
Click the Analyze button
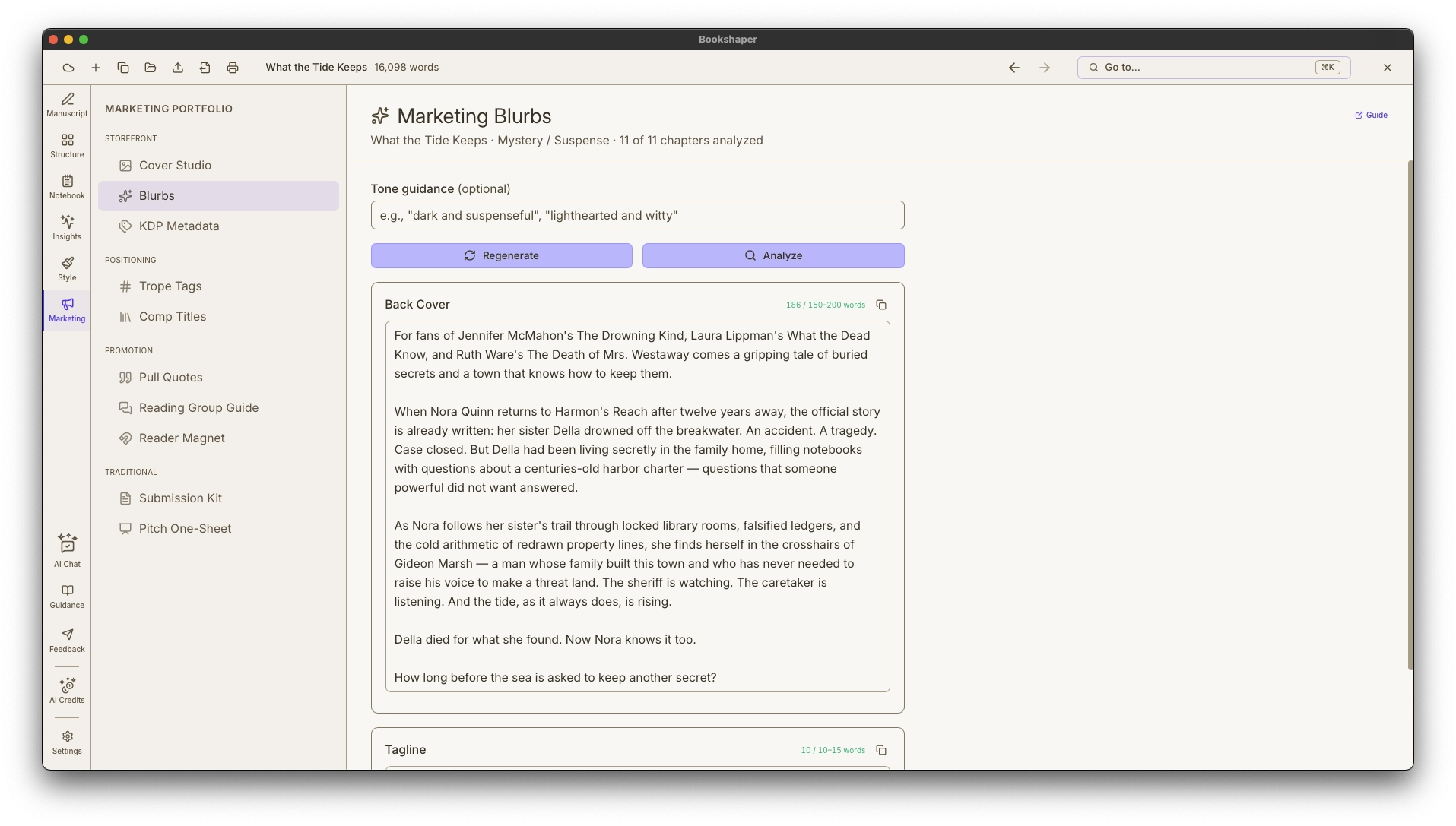(773, 256)
